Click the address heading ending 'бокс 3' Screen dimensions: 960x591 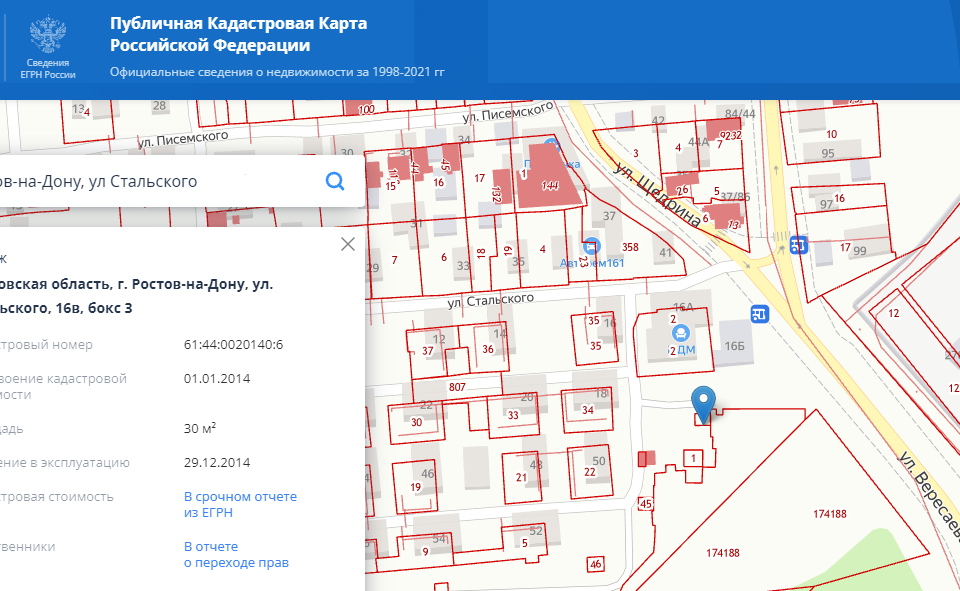coord(136,296)
